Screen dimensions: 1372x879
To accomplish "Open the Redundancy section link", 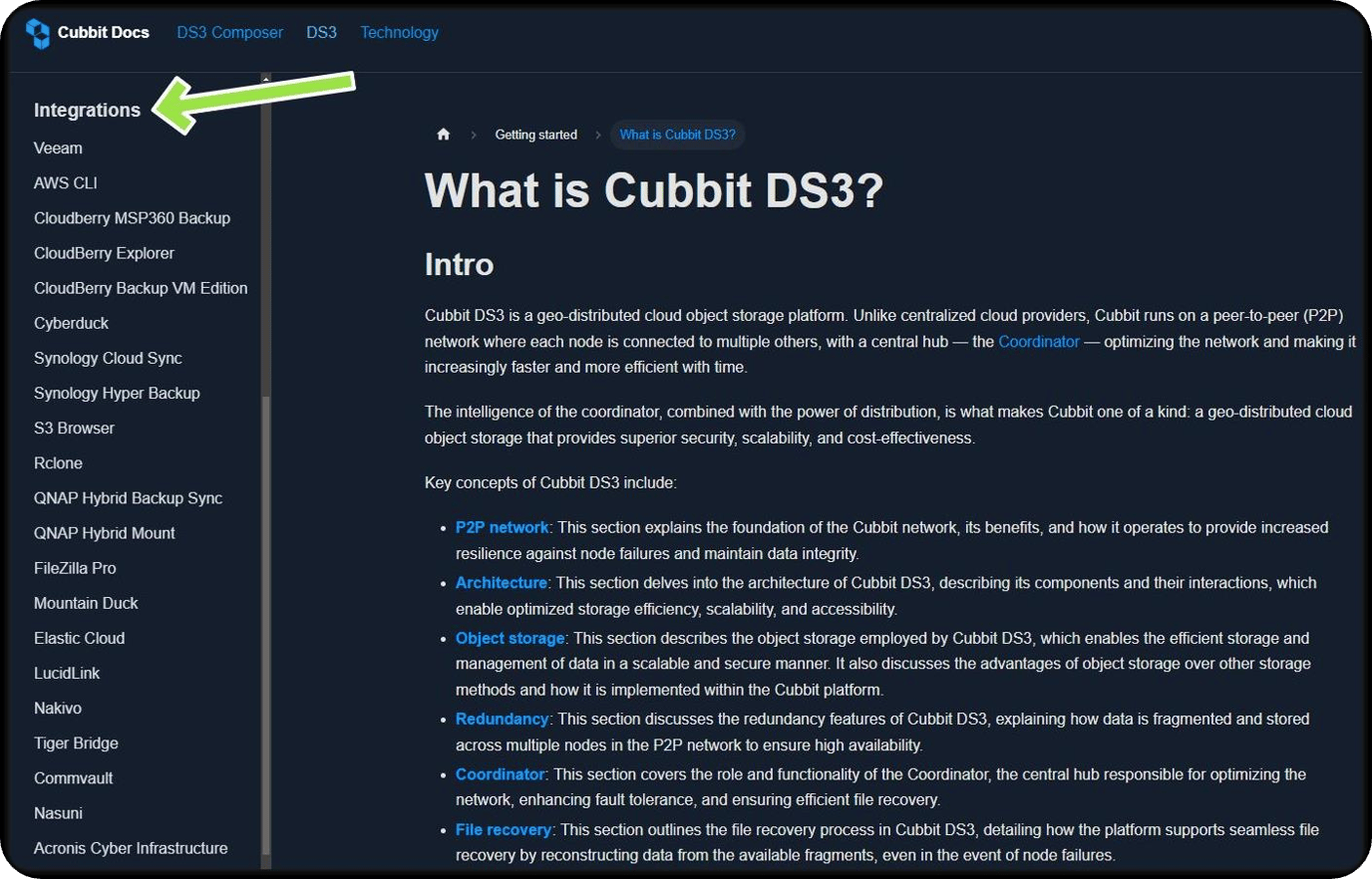I will click(x=502, y=719).
